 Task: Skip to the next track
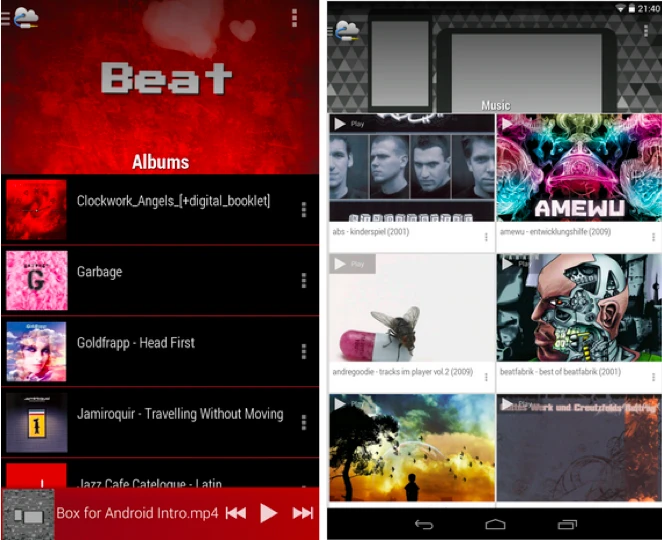[302, 513]
